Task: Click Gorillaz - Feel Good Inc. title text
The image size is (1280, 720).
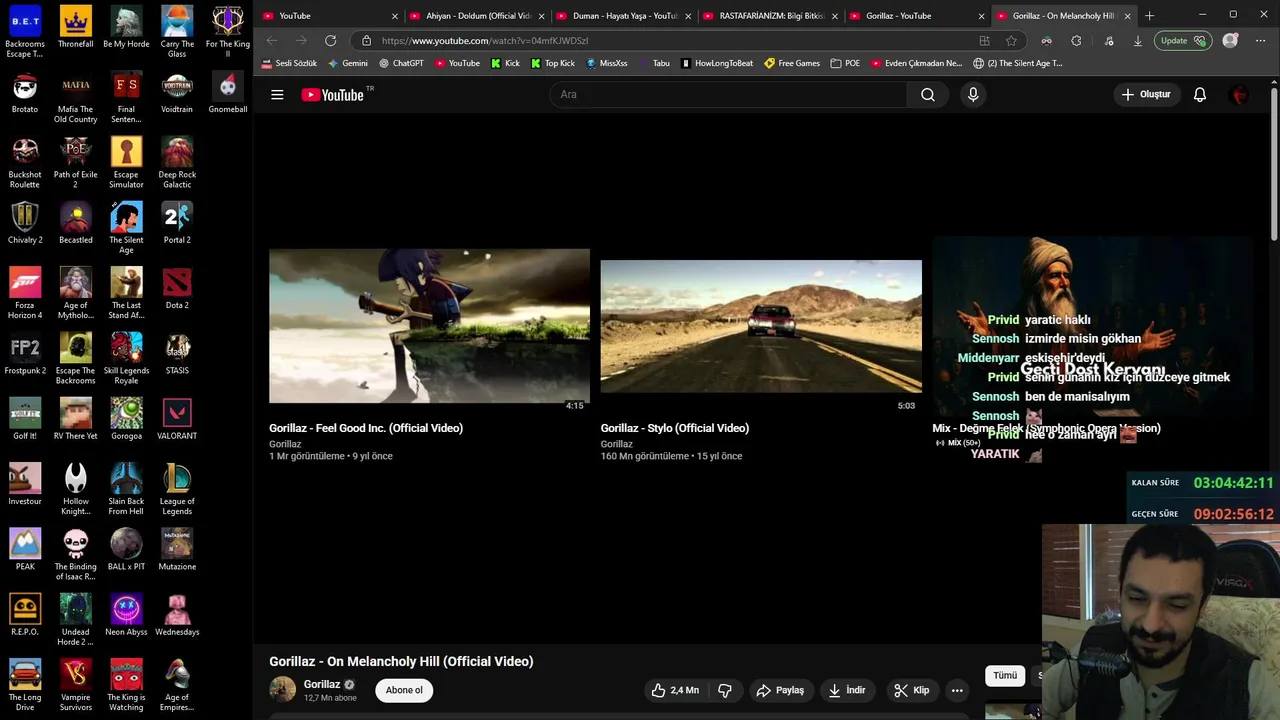Action: coord(366,428)
